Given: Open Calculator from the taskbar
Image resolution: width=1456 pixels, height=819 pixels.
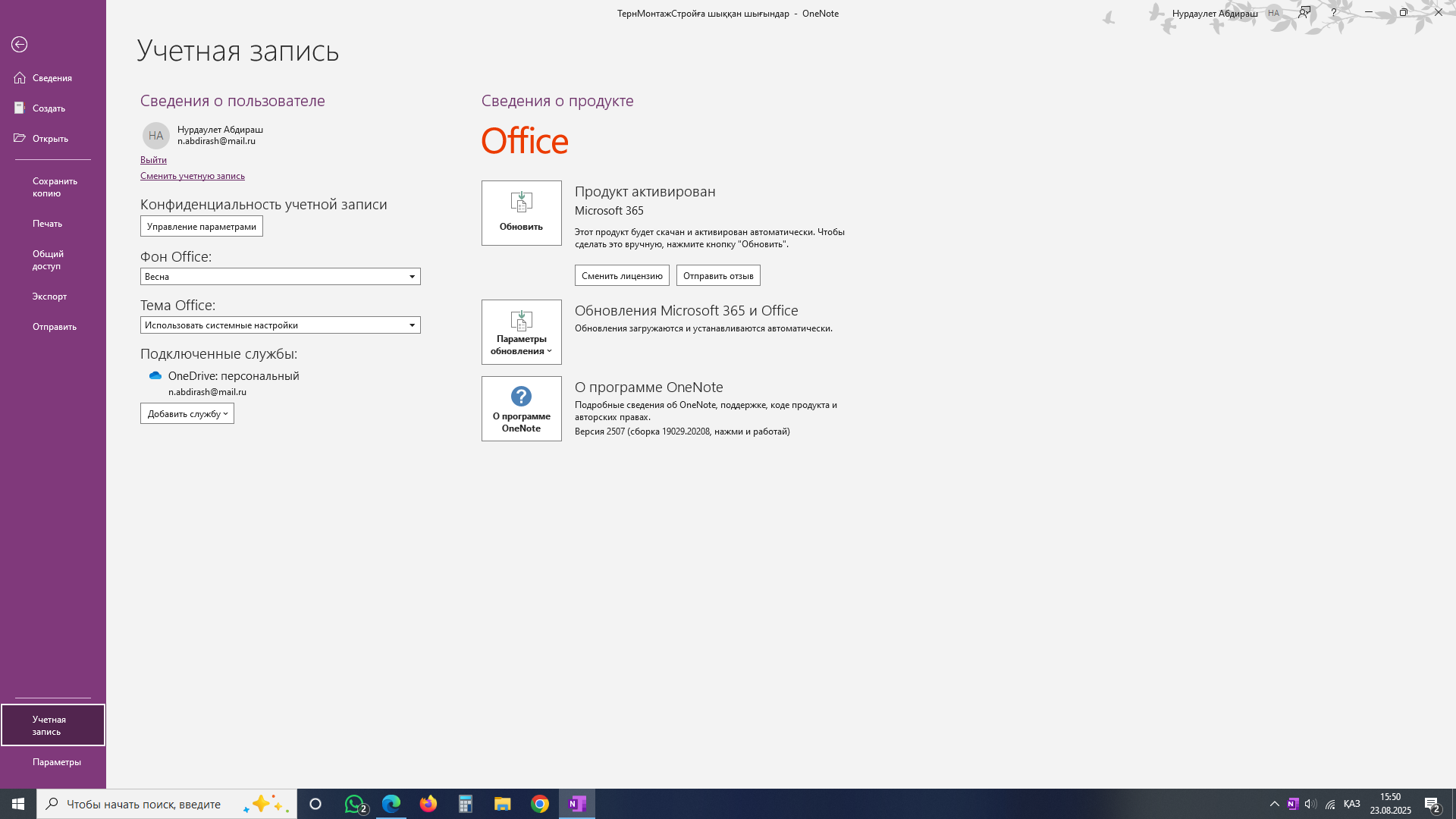Looking at the screenshot, I should [466, 804].
